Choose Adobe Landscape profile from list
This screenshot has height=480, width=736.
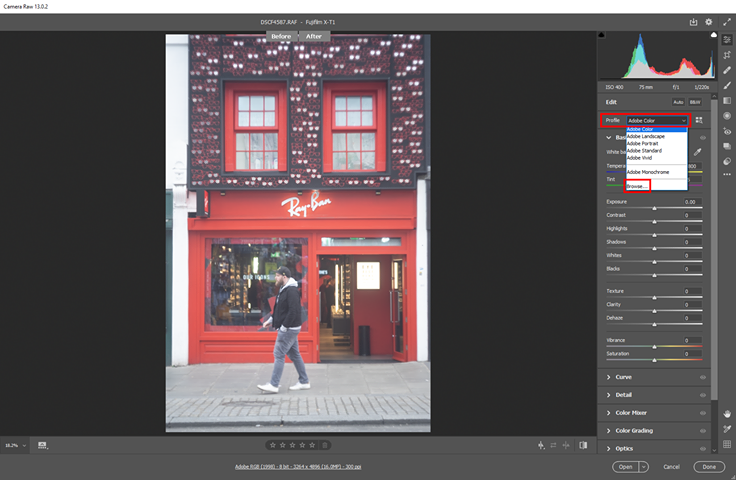[x=657, y=136]
